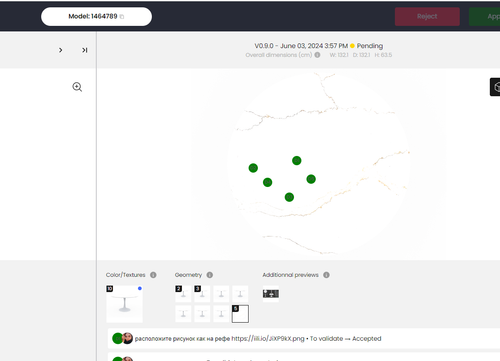The width and height of the screenshot is (500, 361).
Task: Click the Color/Textures section label
Action: pyautogui.click(x=126, y=275)
